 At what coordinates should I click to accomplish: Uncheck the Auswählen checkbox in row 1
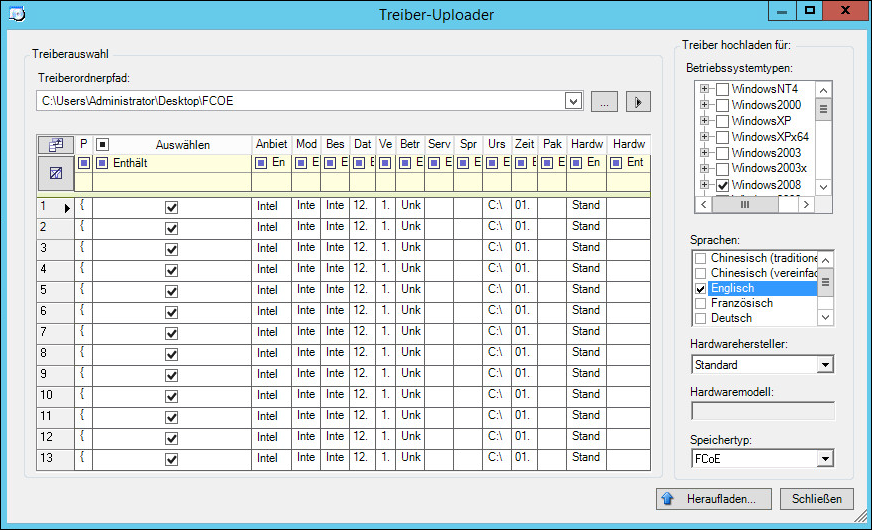[x=171, y=207]
